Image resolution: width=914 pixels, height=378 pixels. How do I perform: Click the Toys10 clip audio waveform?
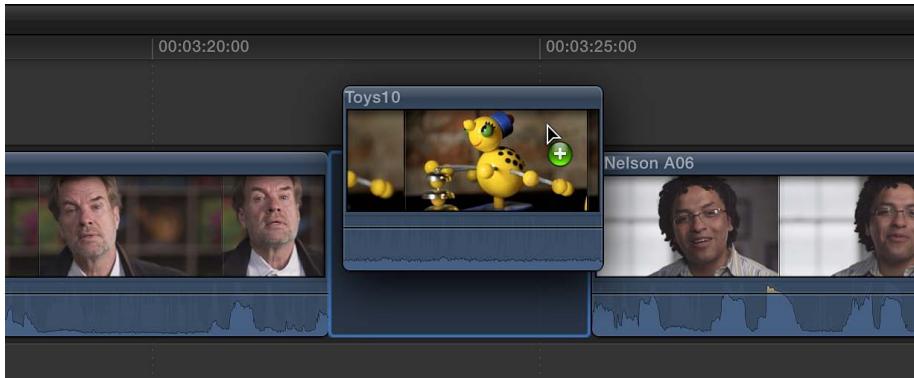tap(473, 249)
